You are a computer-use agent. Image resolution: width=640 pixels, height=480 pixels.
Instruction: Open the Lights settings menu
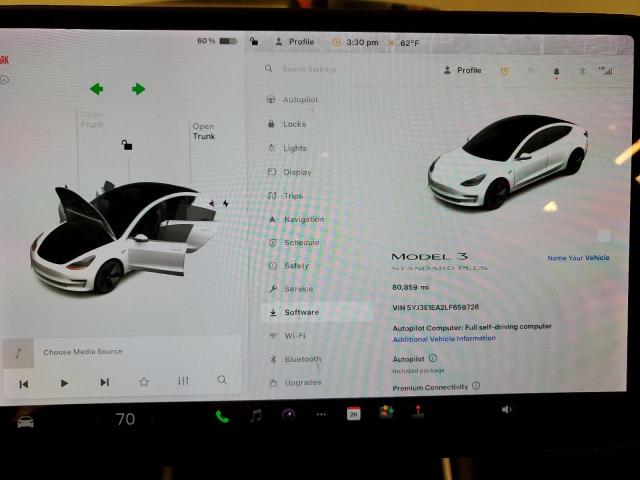287,148
